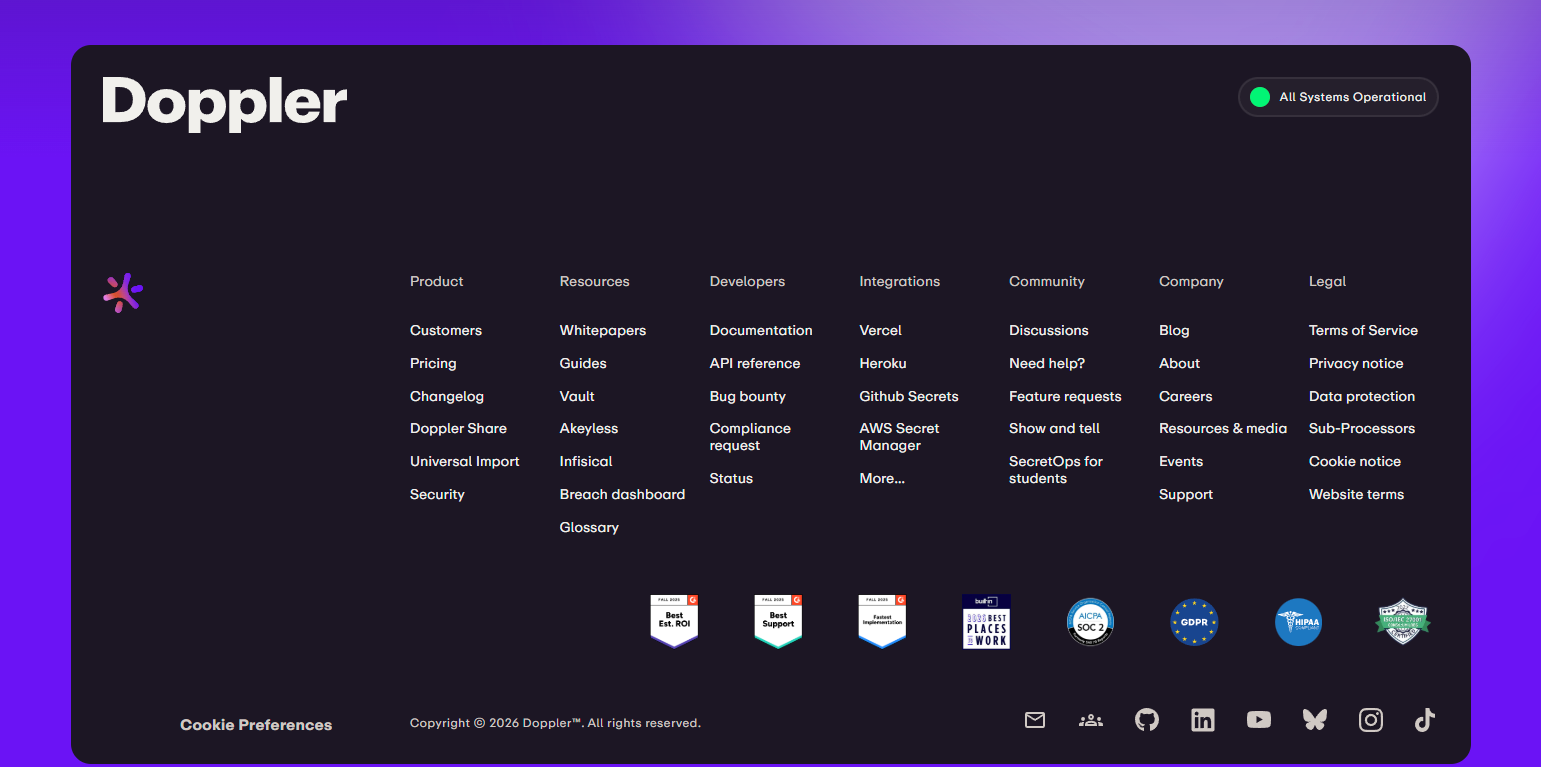Click the HIPAA compliance badge
This screenshot has width=1541, height=767.
point(1298,621)
